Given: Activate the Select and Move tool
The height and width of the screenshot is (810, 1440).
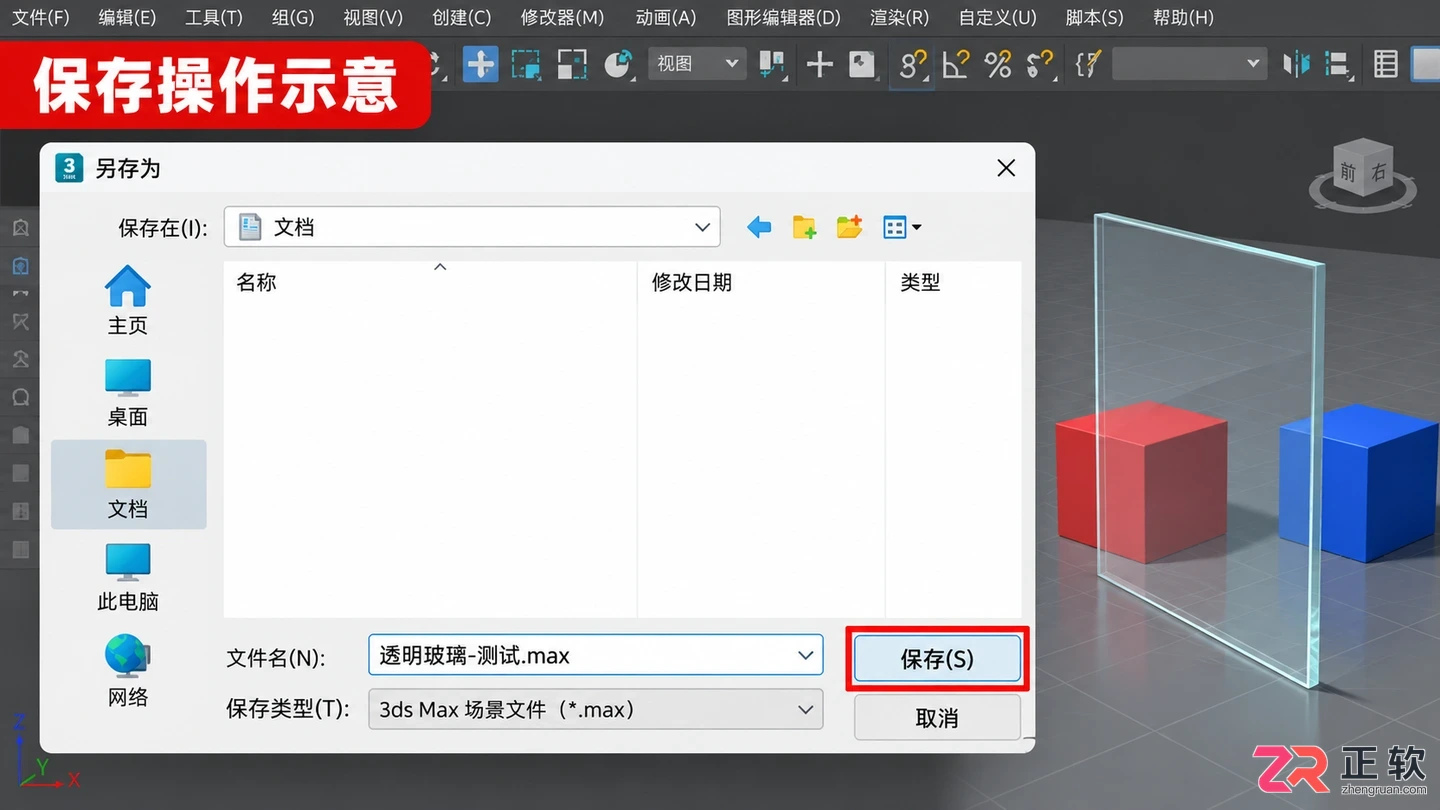Looking at the screenshot, I should (x=481, y=64).
